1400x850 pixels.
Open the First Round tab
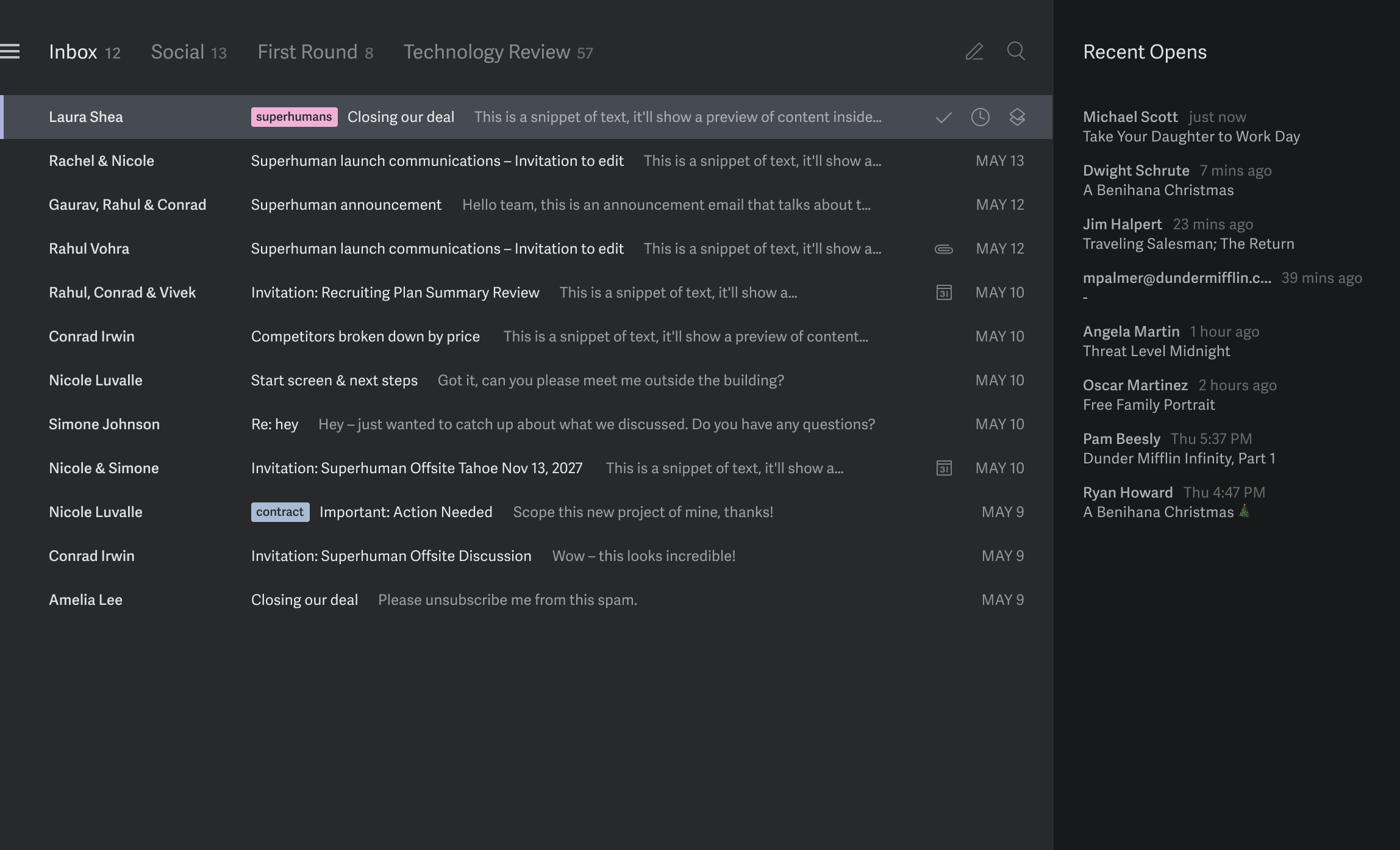click(x=315, y=52)
